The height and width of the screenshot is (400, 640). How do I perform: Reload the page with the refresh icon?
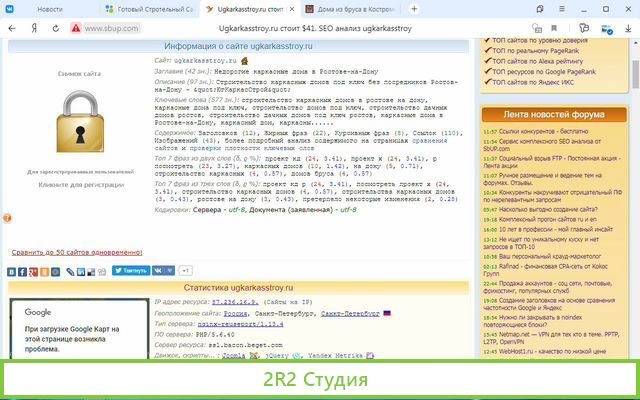click(x=56, y=28)
